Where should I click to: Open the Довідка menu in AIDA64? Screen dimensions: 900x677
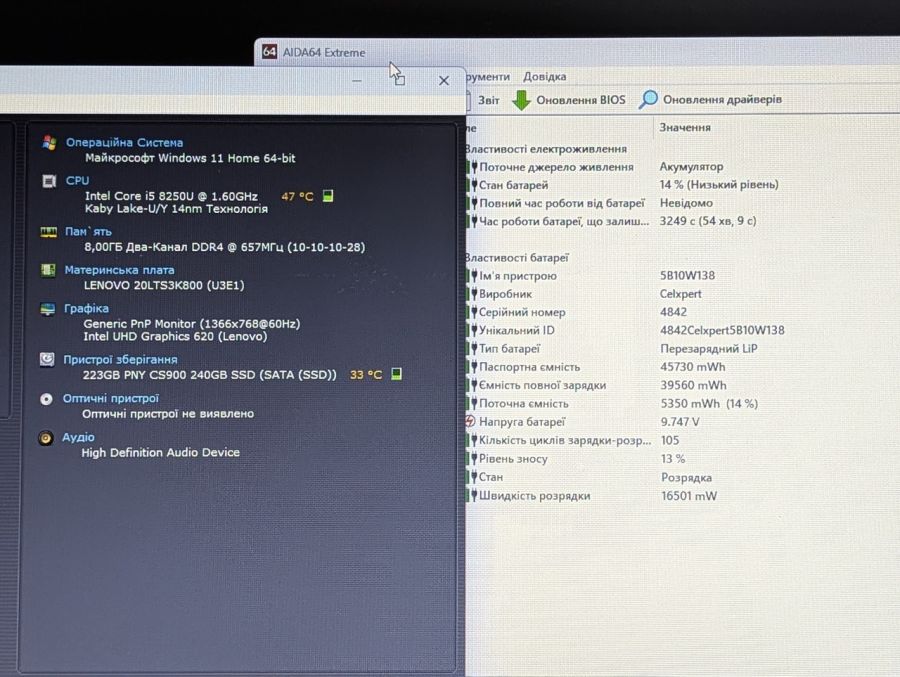pyautogui.click(x=544, y=76)
